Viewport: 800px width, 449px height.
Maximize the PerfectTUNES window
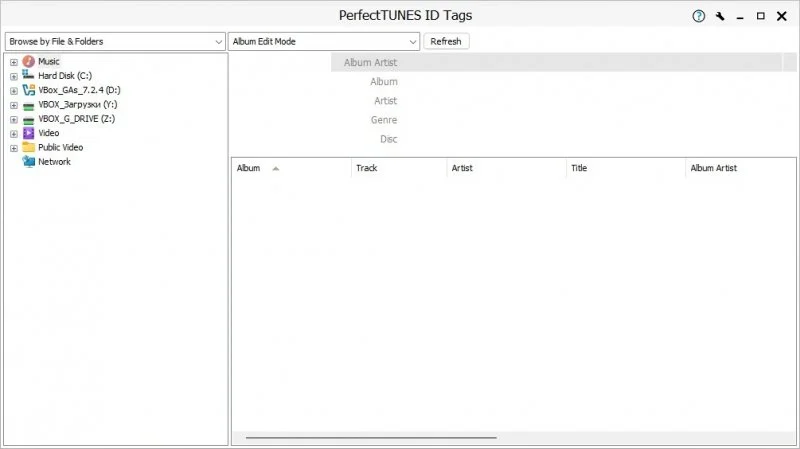(761, 16)
